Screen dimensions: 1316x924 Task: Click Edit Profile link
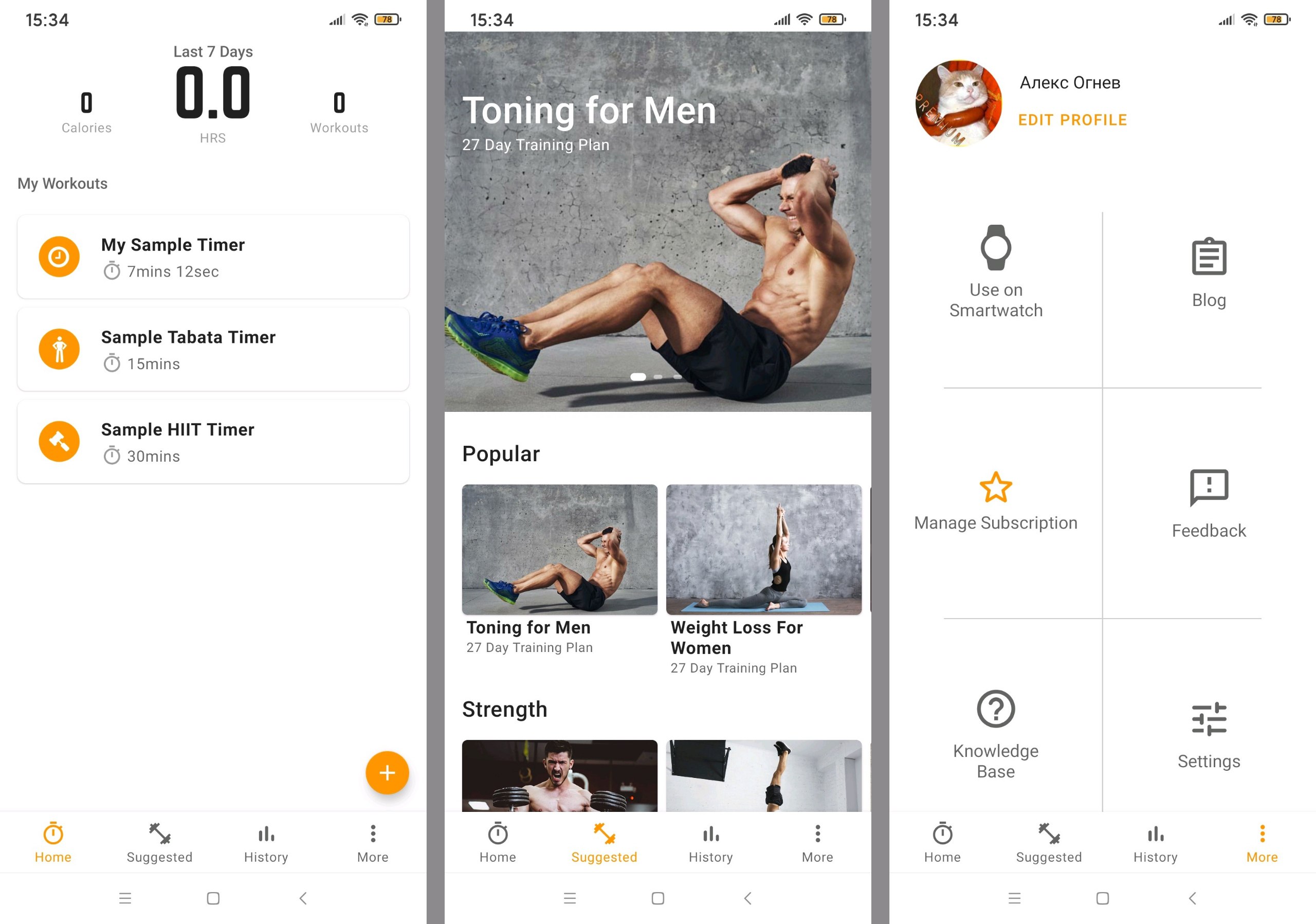(x=1073, y=119)
